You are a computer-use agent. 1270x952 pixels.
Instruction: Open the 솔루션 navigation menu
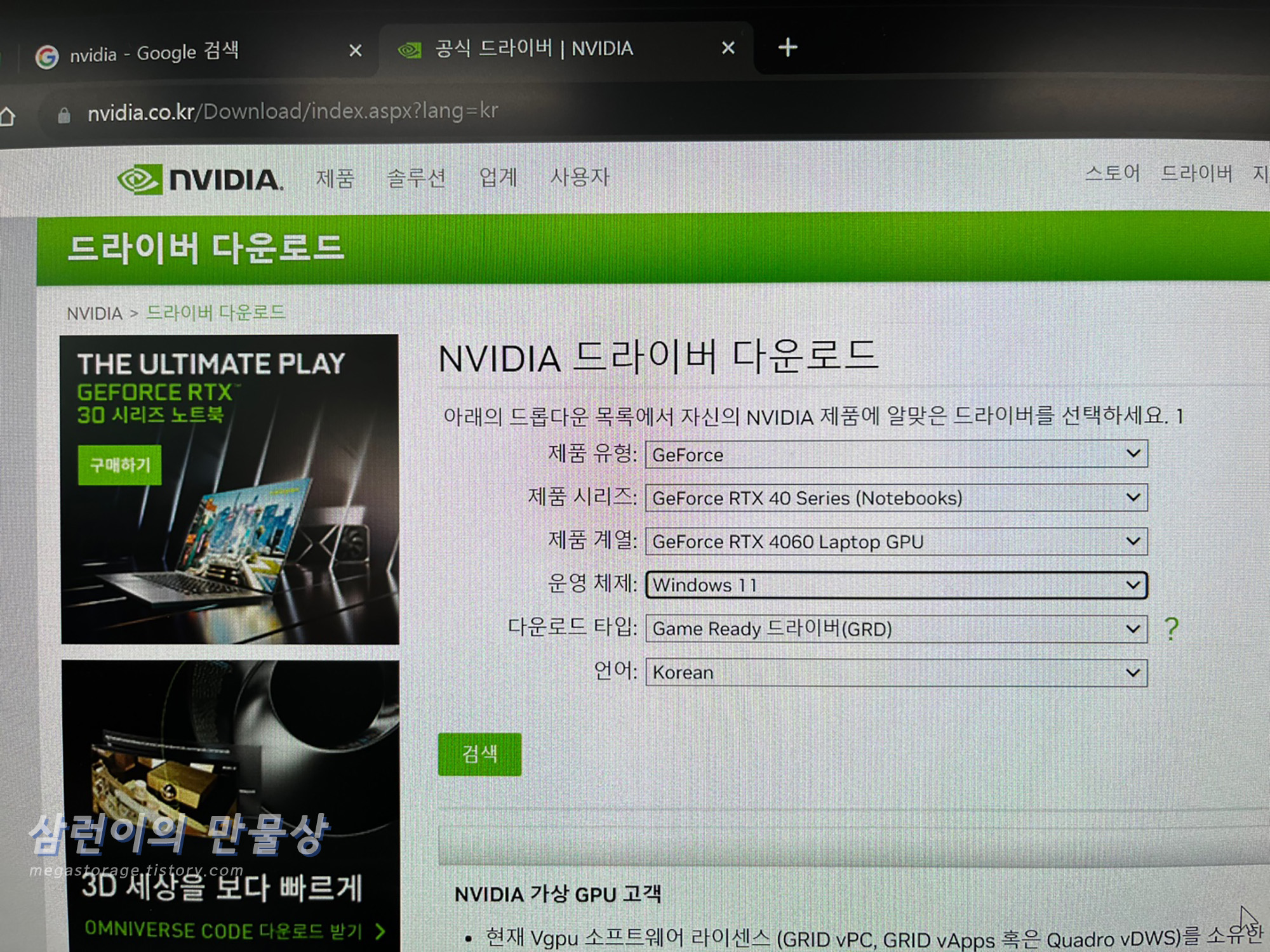point(416,178)
